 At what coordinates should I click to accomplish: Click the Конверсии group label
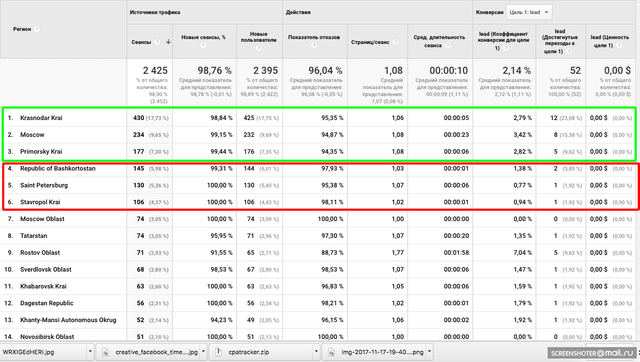489,12
